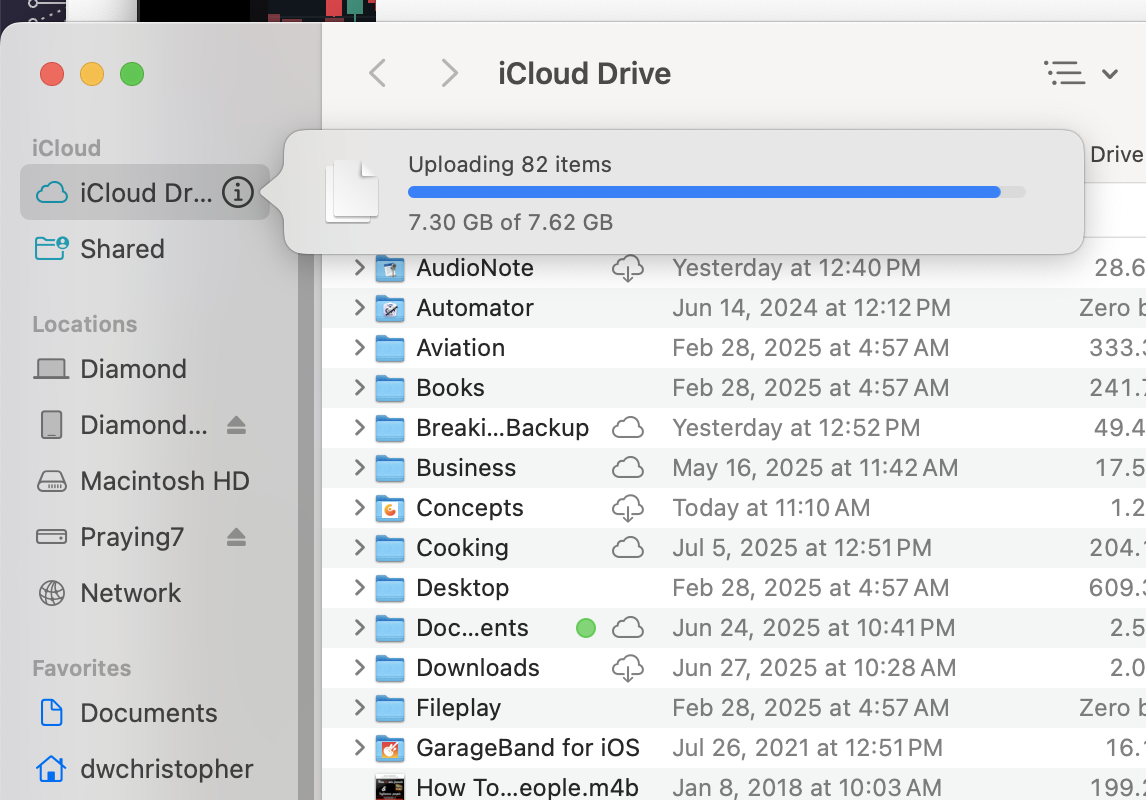Expand the GarageBand for iOS folder
This screenshot has width=1146, height=800.
tap(359, 747)
